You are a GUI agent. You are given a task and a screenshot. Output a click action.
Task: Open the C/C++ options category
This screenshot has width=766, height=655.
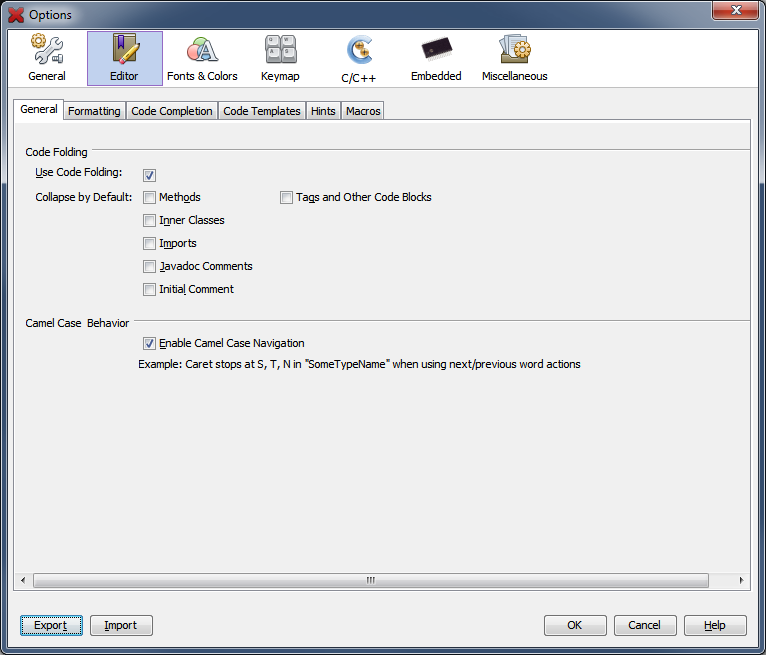(x=359, y=58)
